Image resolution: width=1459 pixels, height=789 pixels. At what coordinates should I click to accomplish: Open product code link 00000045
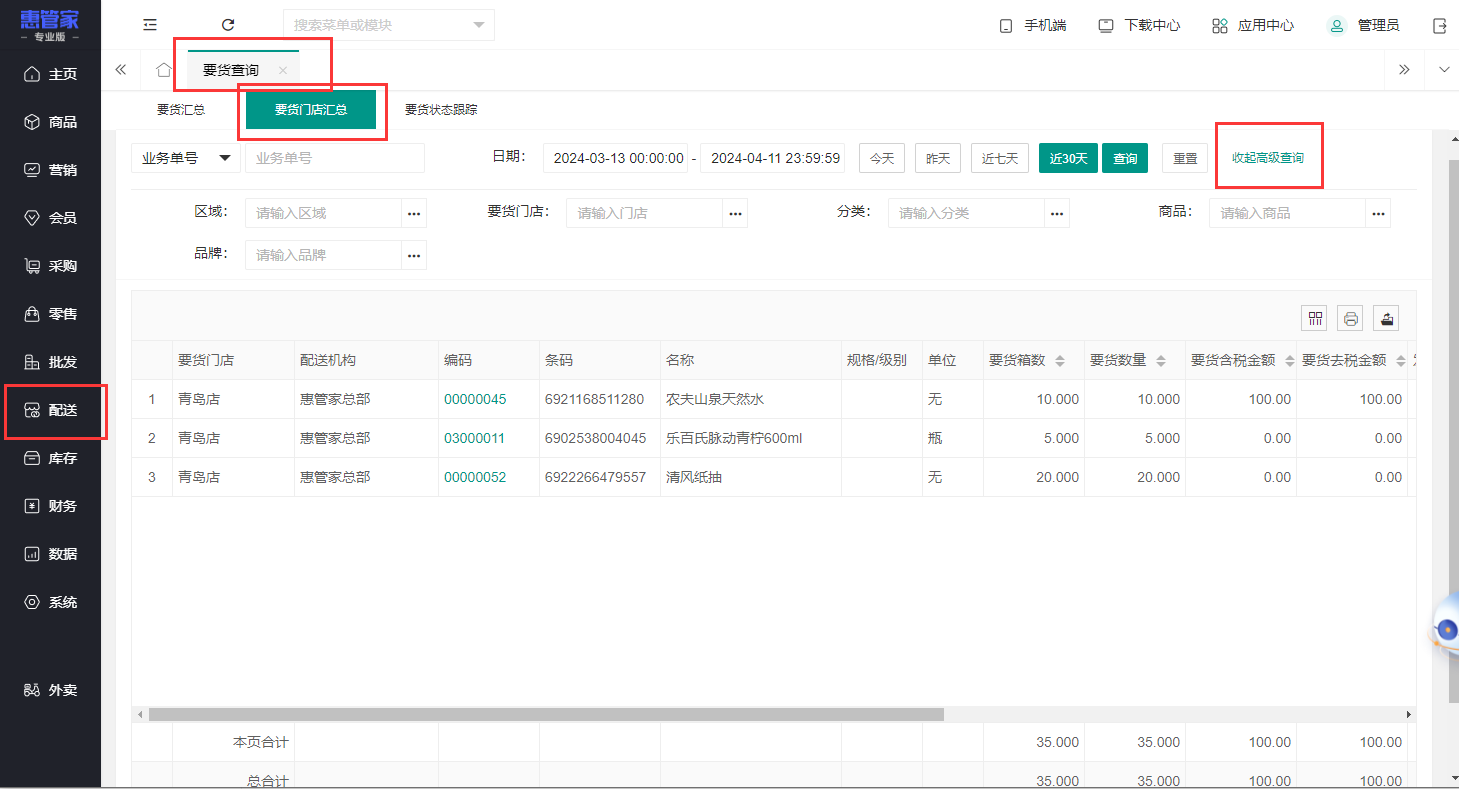(475, 399)
